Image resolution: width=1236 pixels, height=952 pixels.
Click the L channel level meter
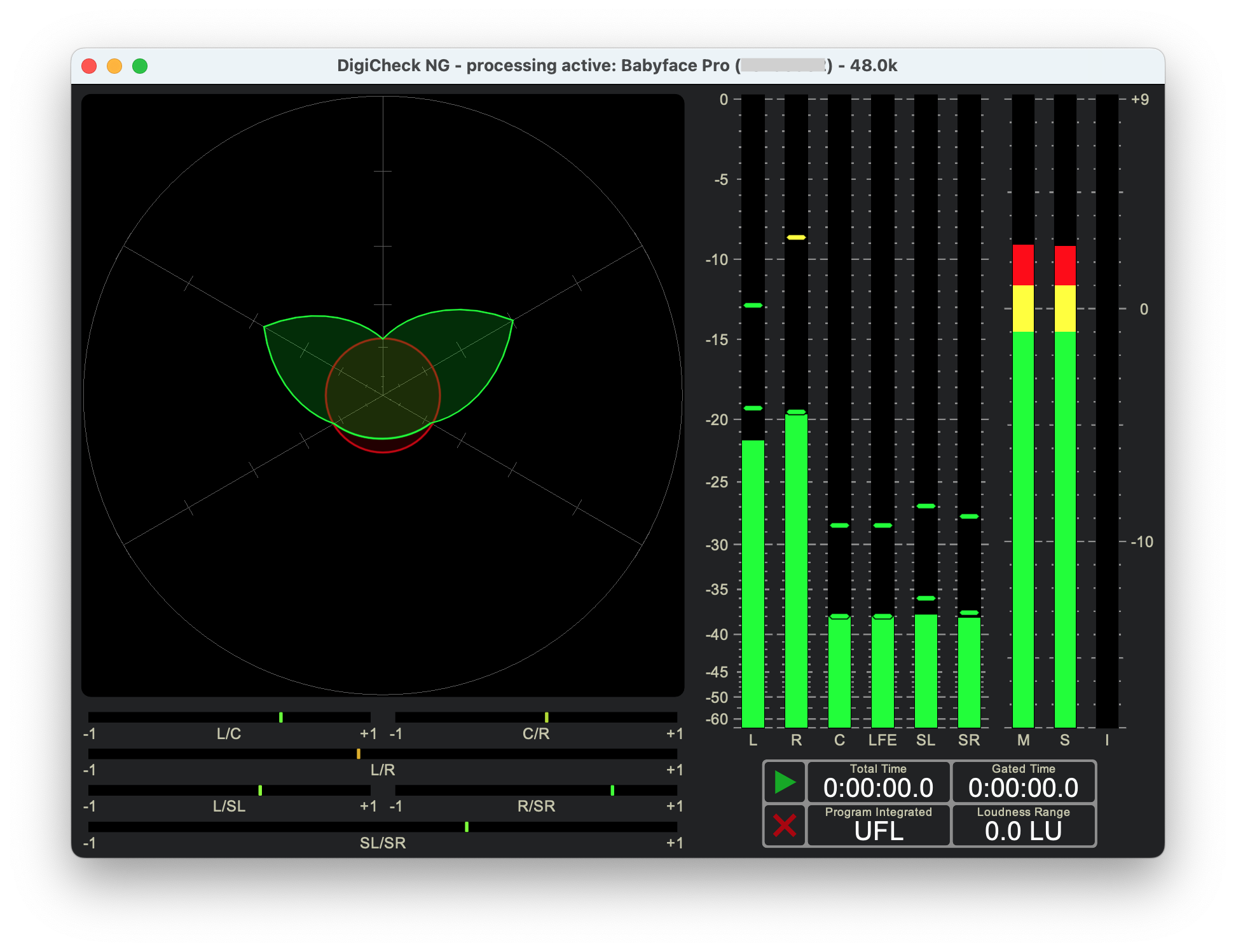pos(753,572)
